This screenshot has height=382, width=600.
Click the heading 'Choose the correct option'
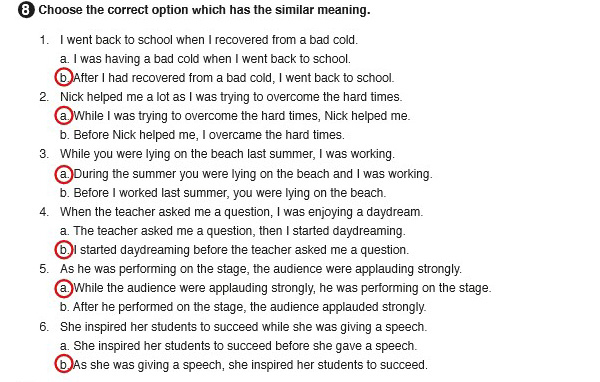[x=204, y=10]
